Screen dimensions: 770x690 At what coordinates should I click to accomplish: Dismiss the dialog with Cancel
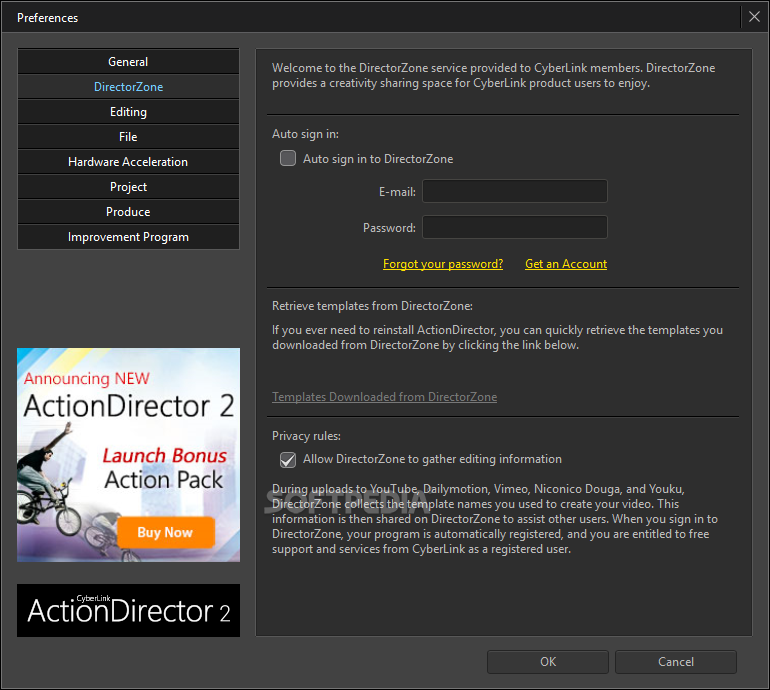(x=676, y=662)
